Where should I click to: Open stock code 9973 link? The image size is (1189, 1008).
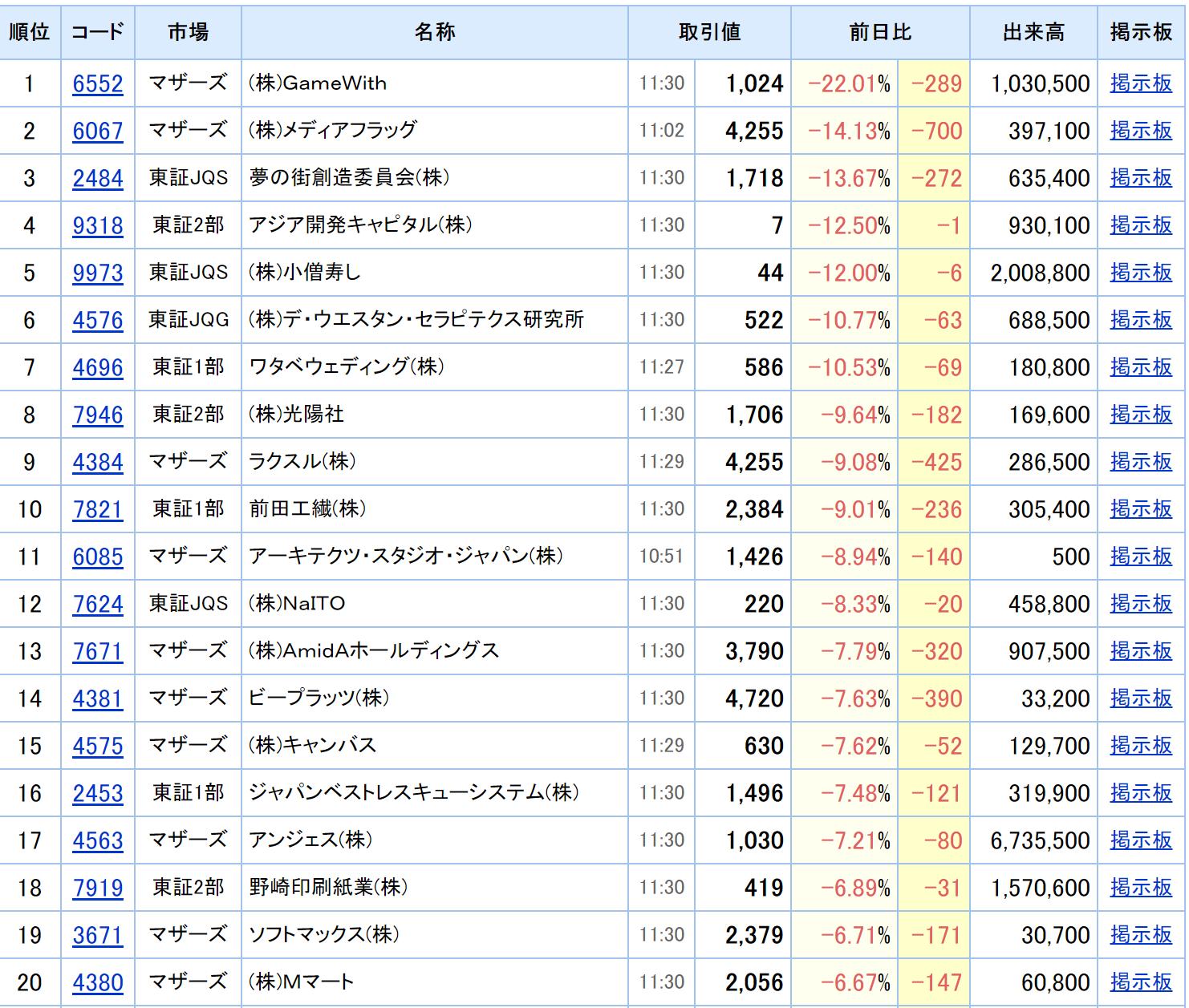98,273
